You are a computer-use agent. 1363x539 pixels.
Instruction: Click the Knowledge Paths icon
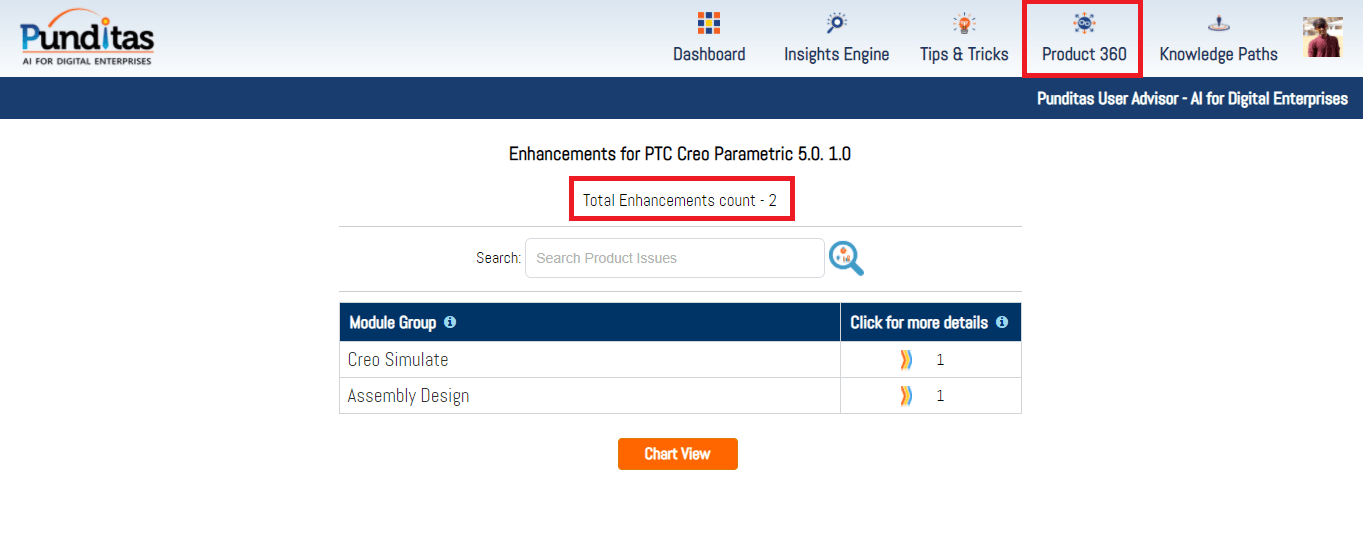pyautogui.click(x=1218, y=23)
